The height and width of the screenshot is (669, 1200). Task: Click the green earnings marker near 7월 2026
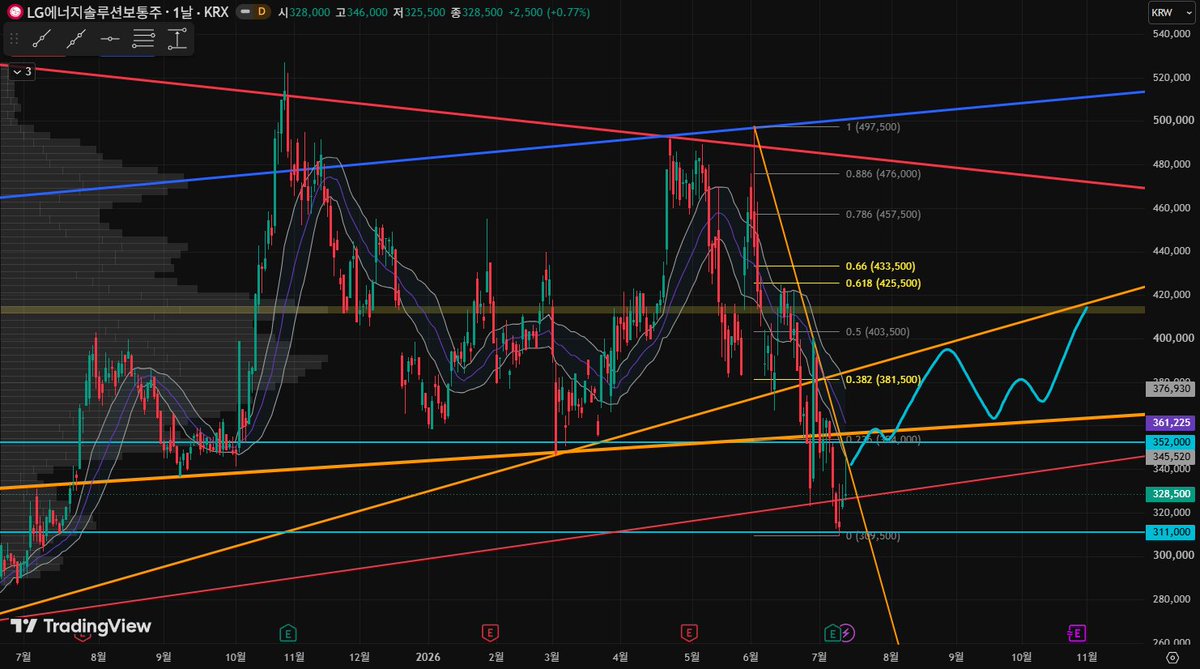[832, 632]
